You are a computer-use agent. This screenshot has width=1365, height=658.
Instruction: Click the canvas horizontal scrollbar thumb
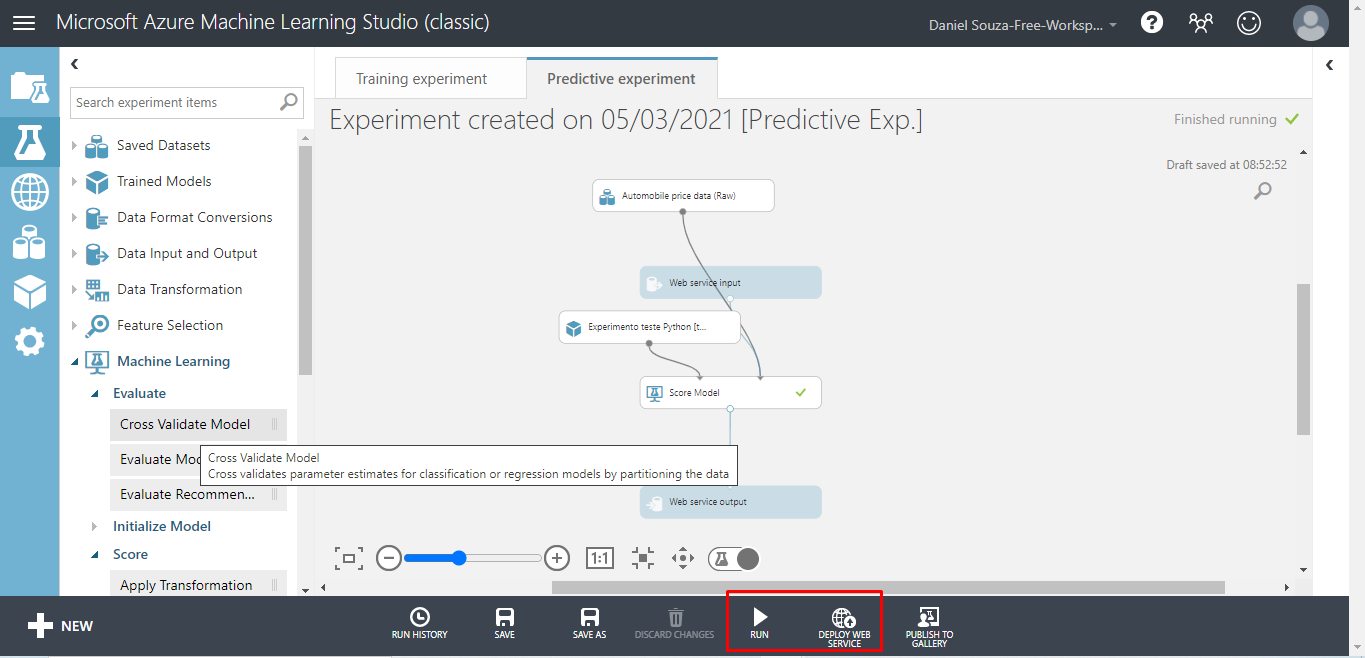[x=888, y=587]
